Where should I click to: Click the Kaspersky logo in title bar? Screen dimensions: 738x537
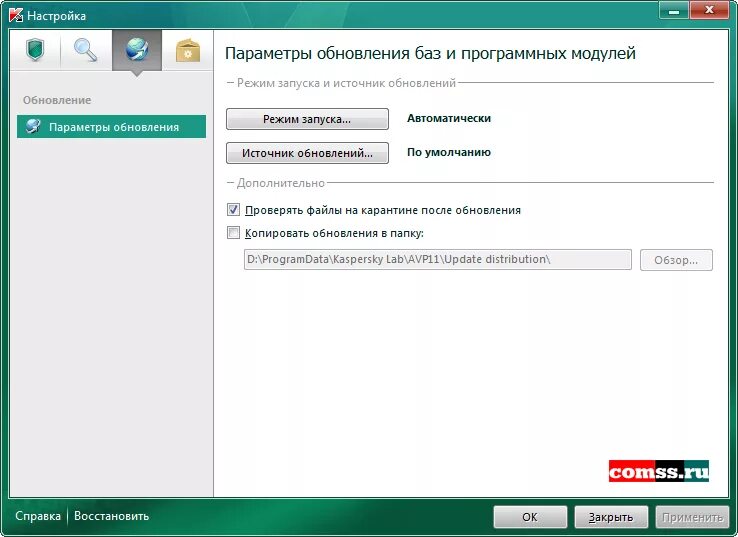pos(16,15)
